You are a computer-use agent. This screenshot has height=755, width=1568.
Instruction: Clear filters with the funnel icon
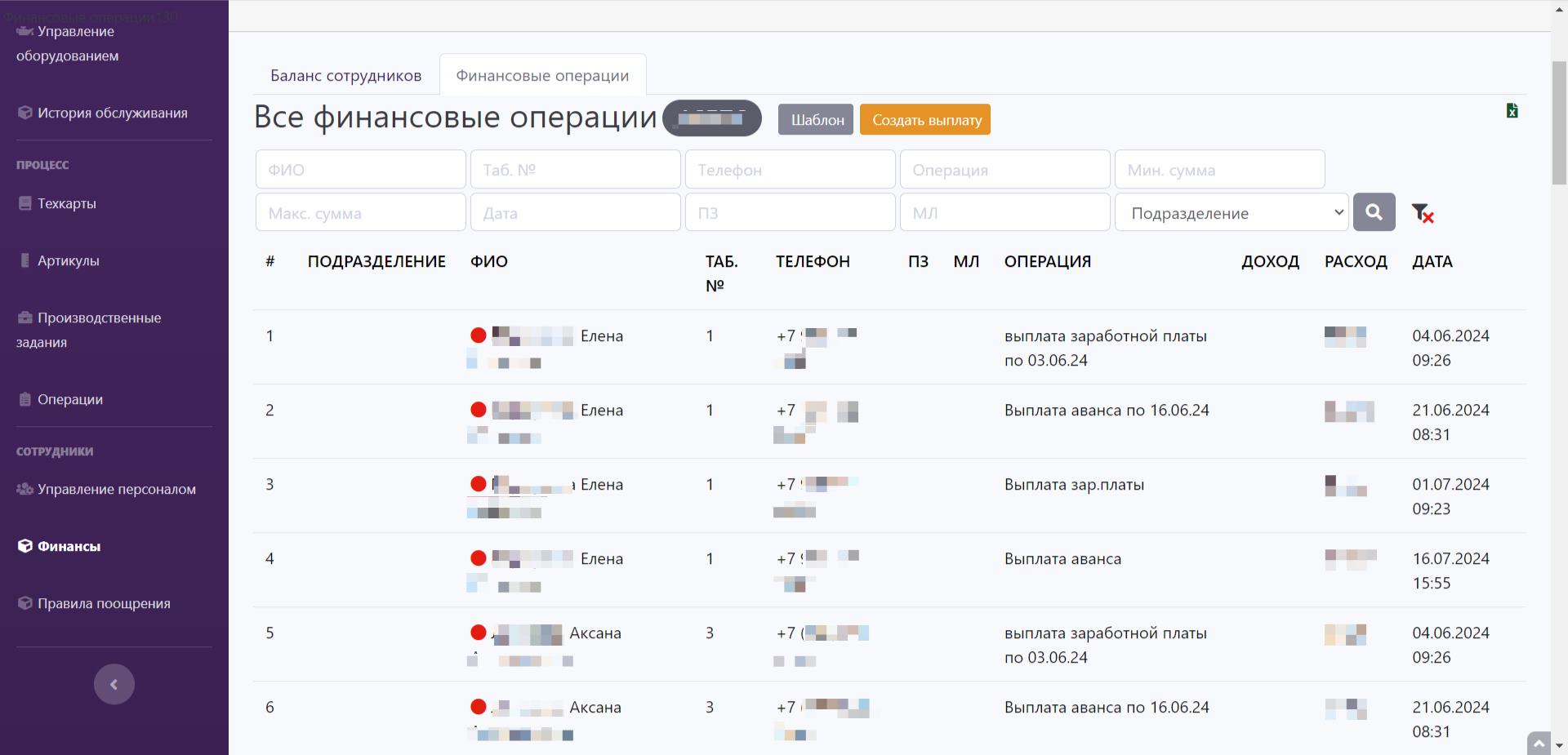1422,213
